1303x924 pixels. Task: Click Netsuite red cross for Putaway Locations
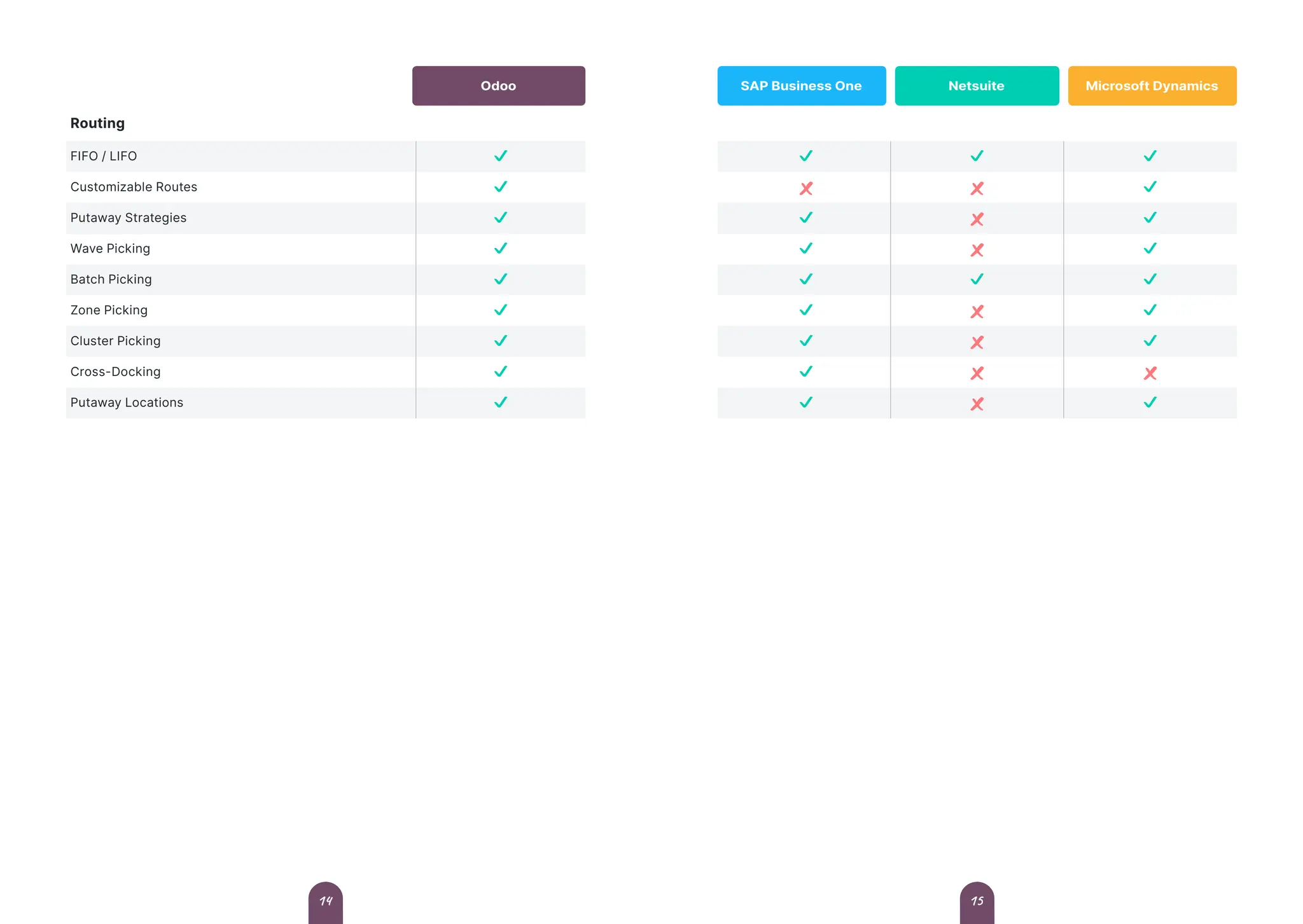977,404
